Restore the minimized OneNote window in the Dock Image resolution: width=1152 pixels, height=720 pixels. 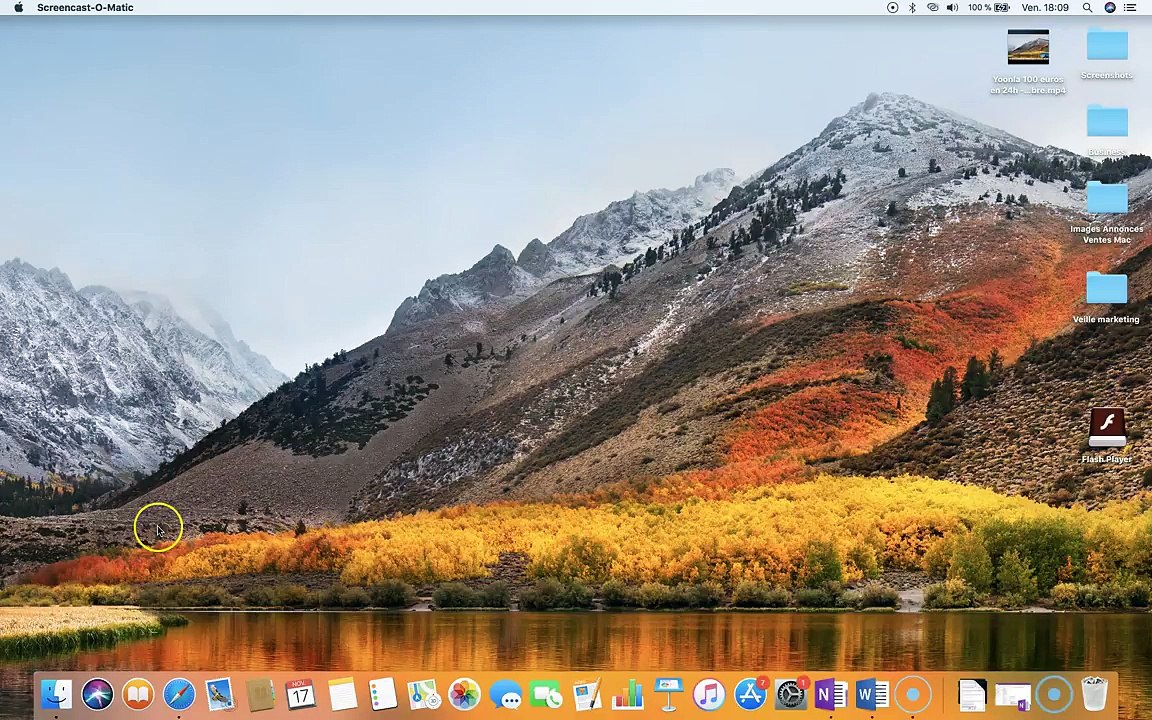click(x=1013, y=696)
